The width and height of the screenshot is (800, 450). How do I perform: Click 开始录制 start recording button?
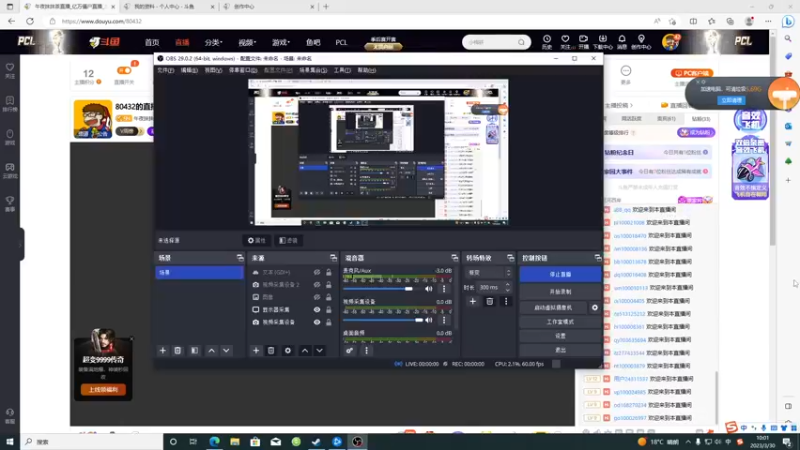pos(560,291)
